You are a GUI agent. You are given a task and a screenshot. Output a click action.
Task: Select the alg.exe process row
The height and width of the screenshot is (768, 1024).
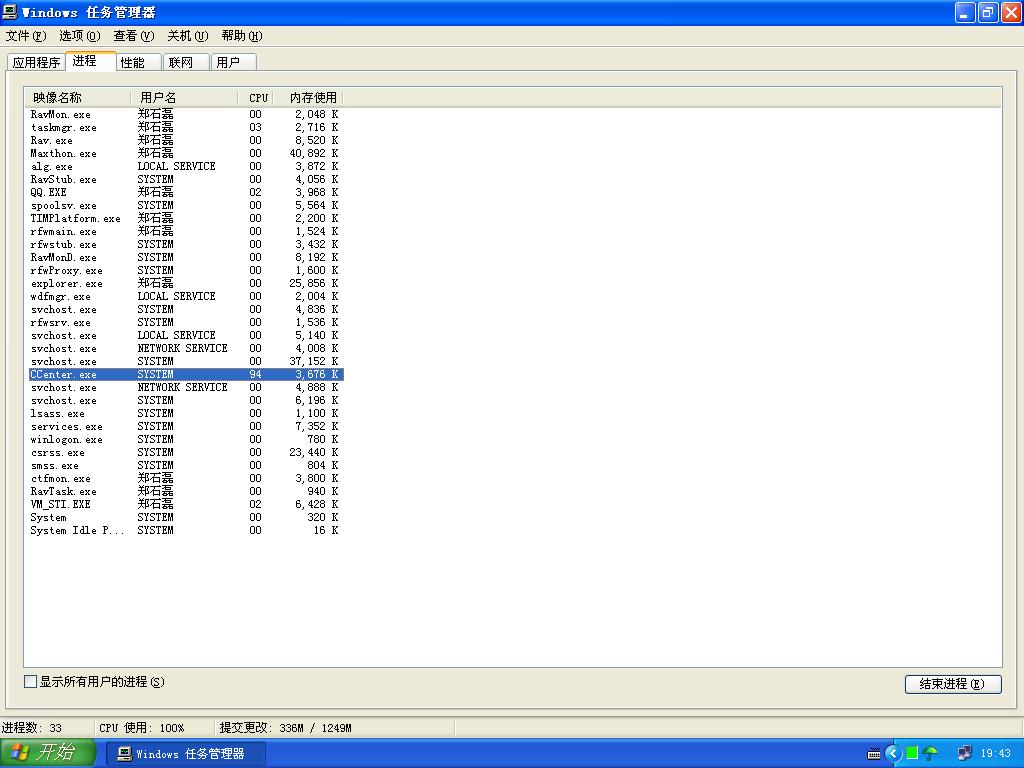[x=185, y=167]
